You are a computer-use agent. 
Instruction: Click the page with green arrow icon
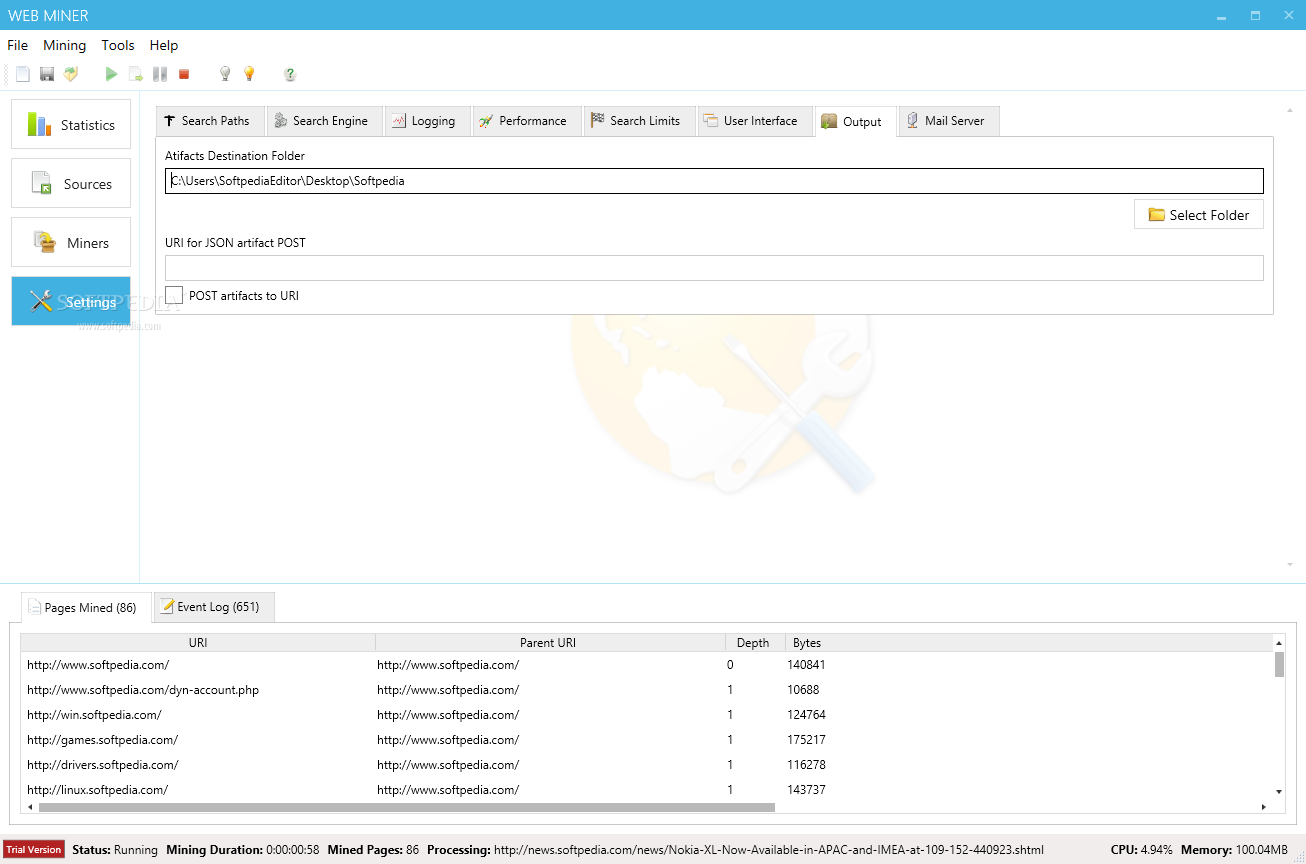tap(136, 74)
